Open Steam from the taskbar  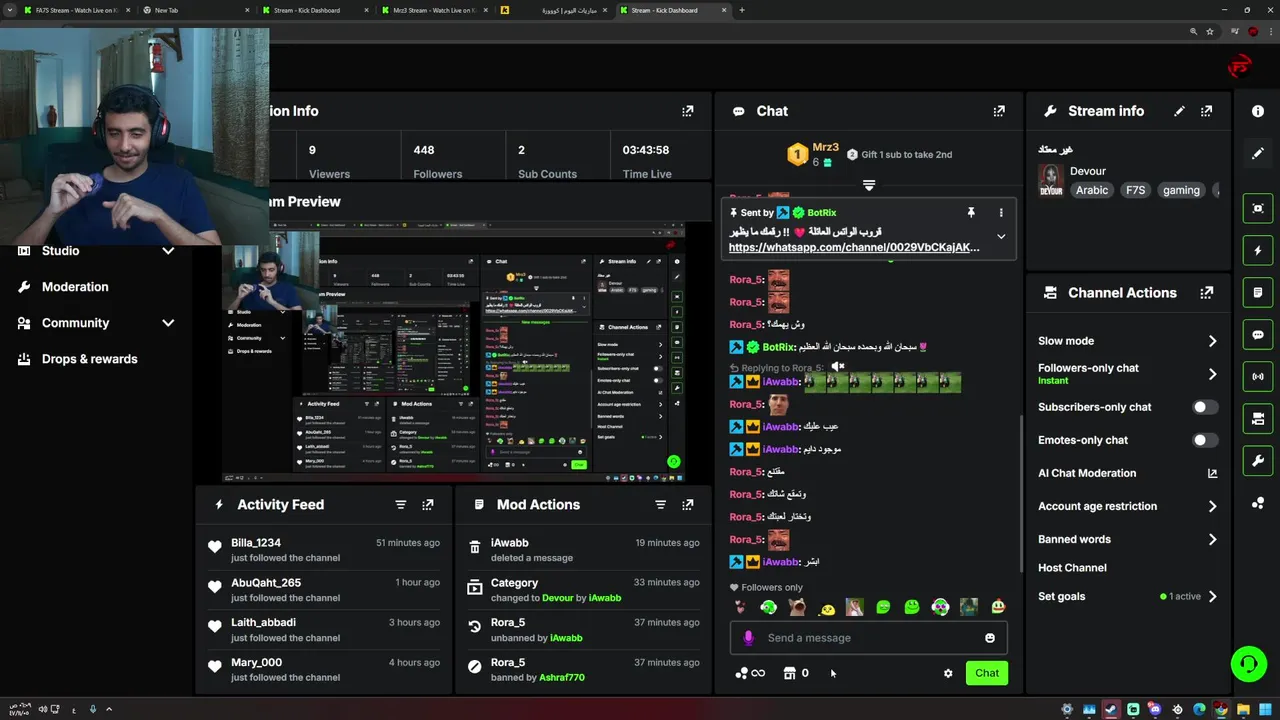(1111, 710)
